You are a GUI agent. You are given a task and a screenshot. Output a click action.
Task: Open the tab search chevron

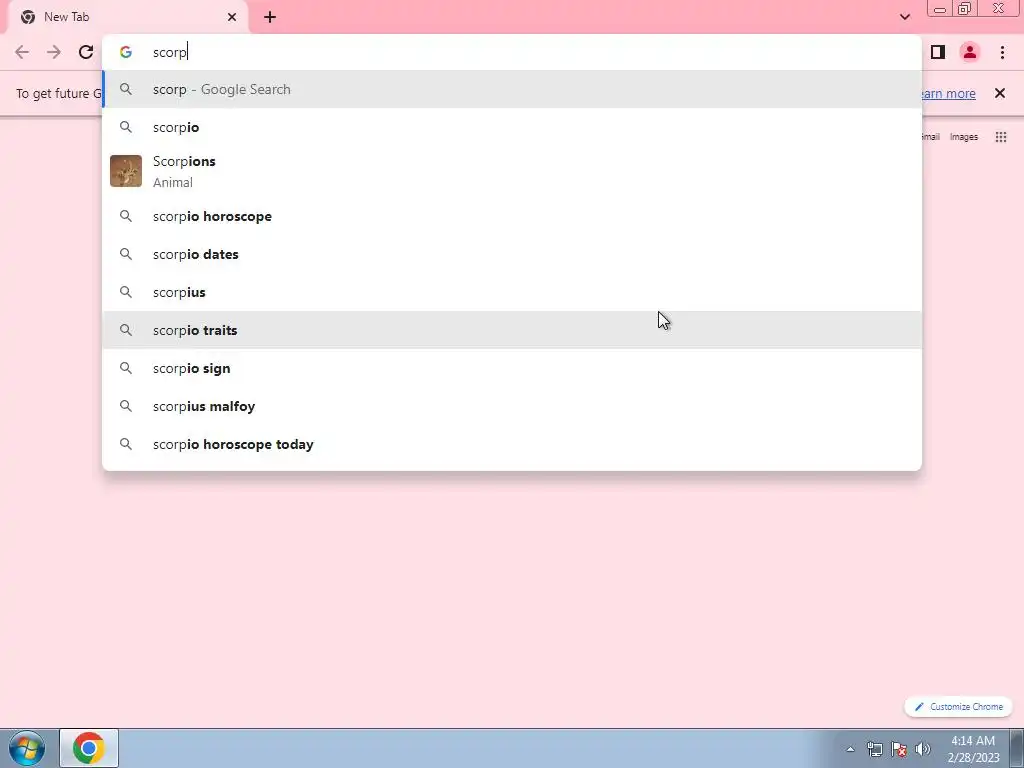click(x=904, y=17)
